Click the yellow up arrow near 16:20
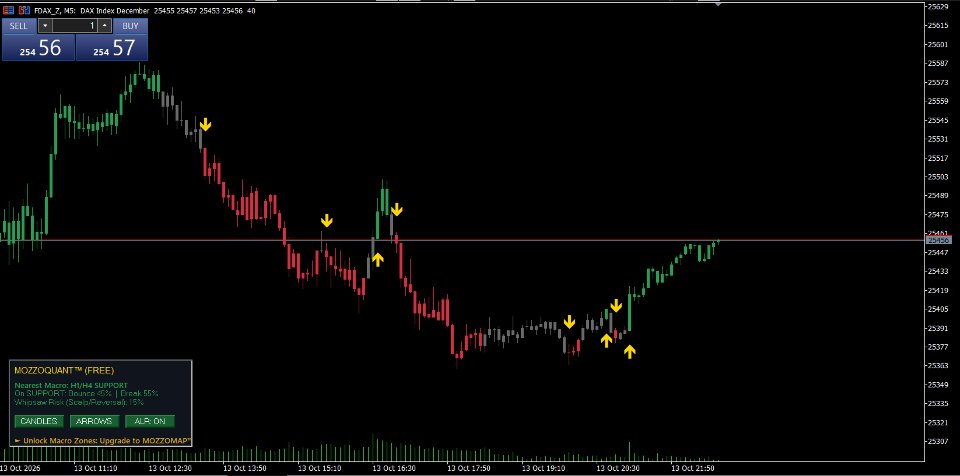This screenshot has width=960, height=476. (378, 260)
